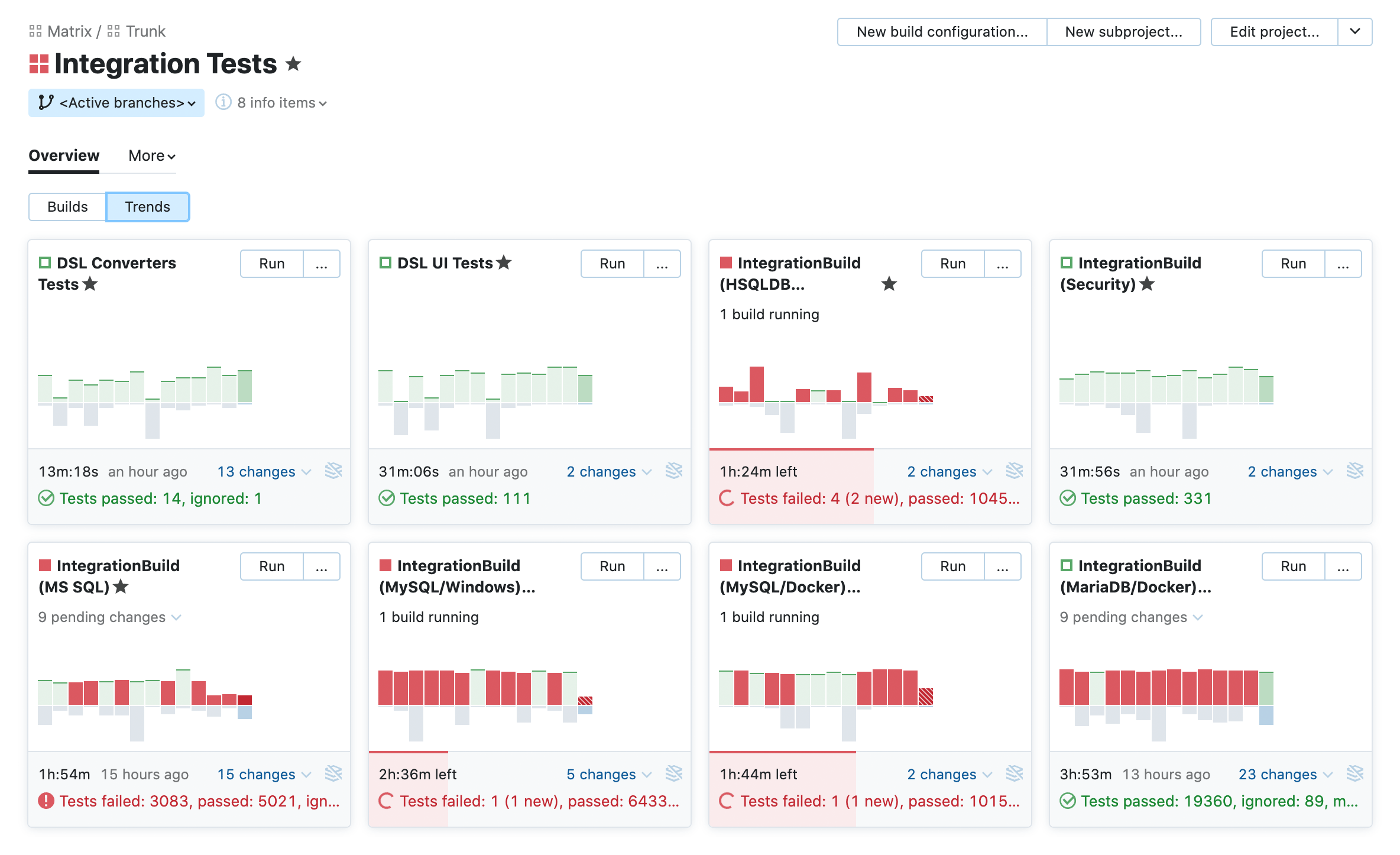Click New build configuration button
1400x855 pixels.
click(x=942, y=31)
